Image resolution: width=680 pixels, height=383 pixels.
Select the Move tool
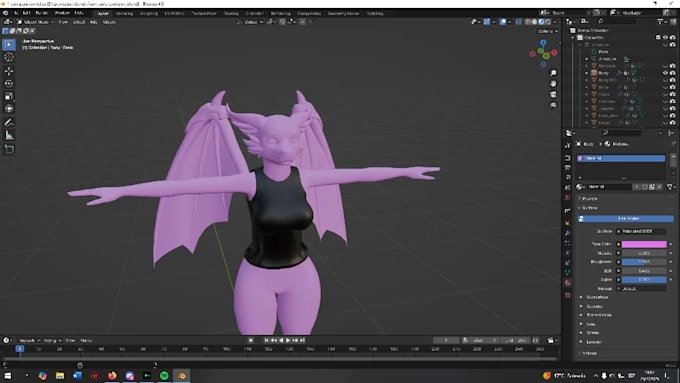(9, 71)
